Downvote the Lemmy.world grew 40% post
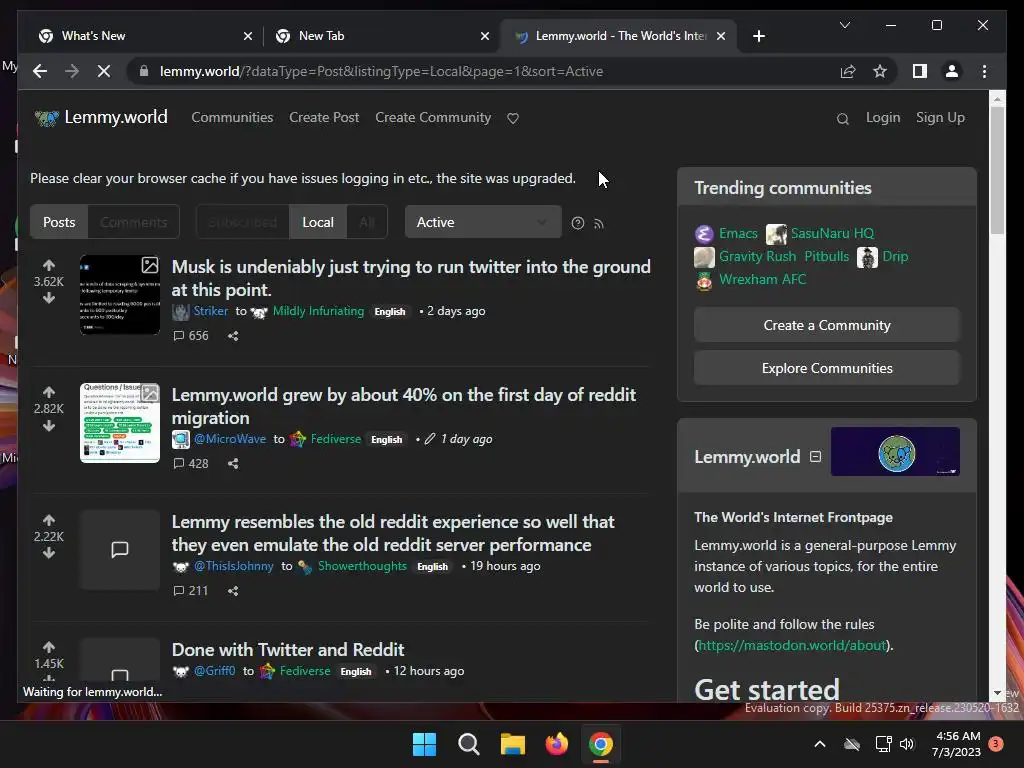 (x=49, y=426)
